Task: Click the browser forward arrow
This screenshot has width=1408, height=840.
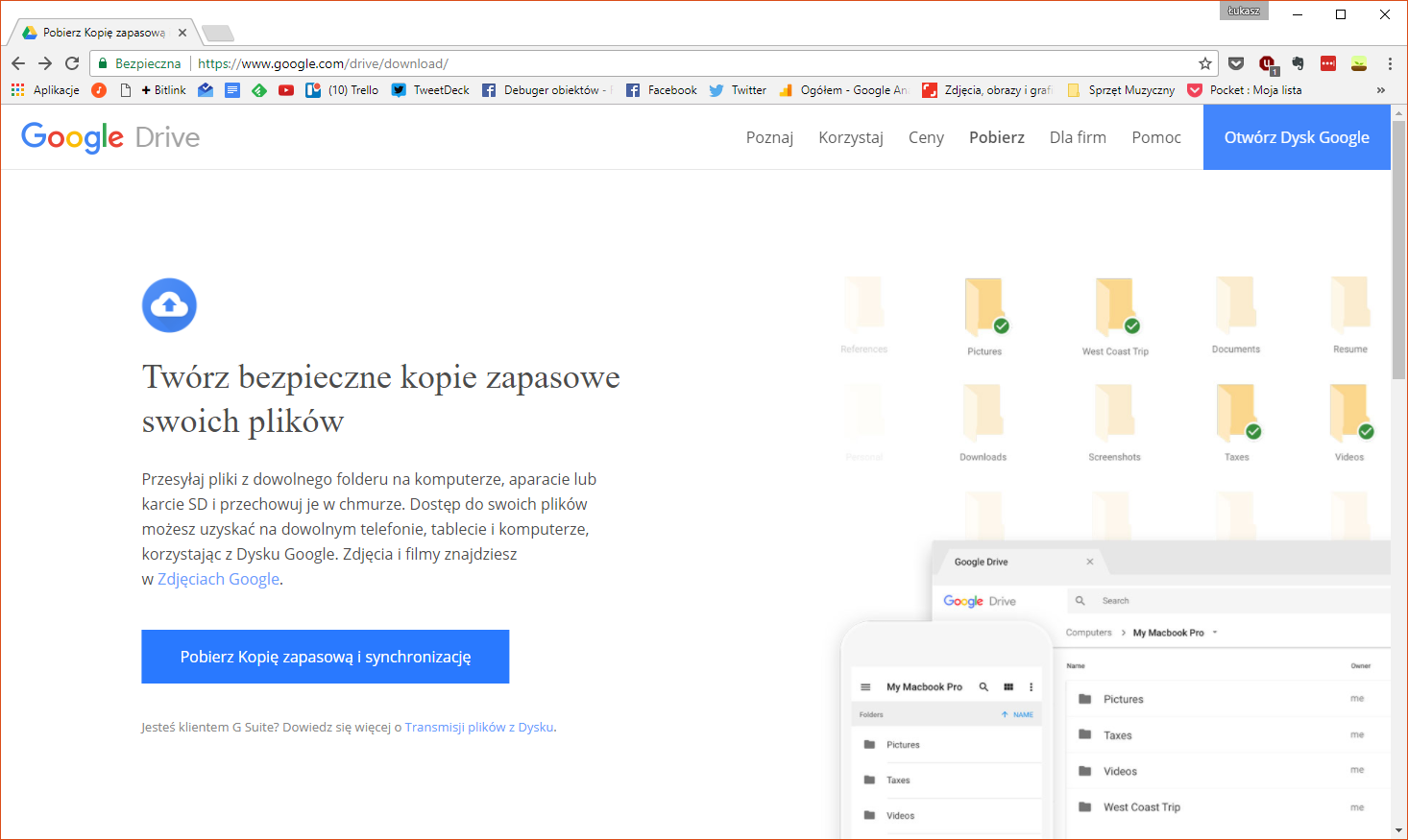Action: click(x=45, y=63)
